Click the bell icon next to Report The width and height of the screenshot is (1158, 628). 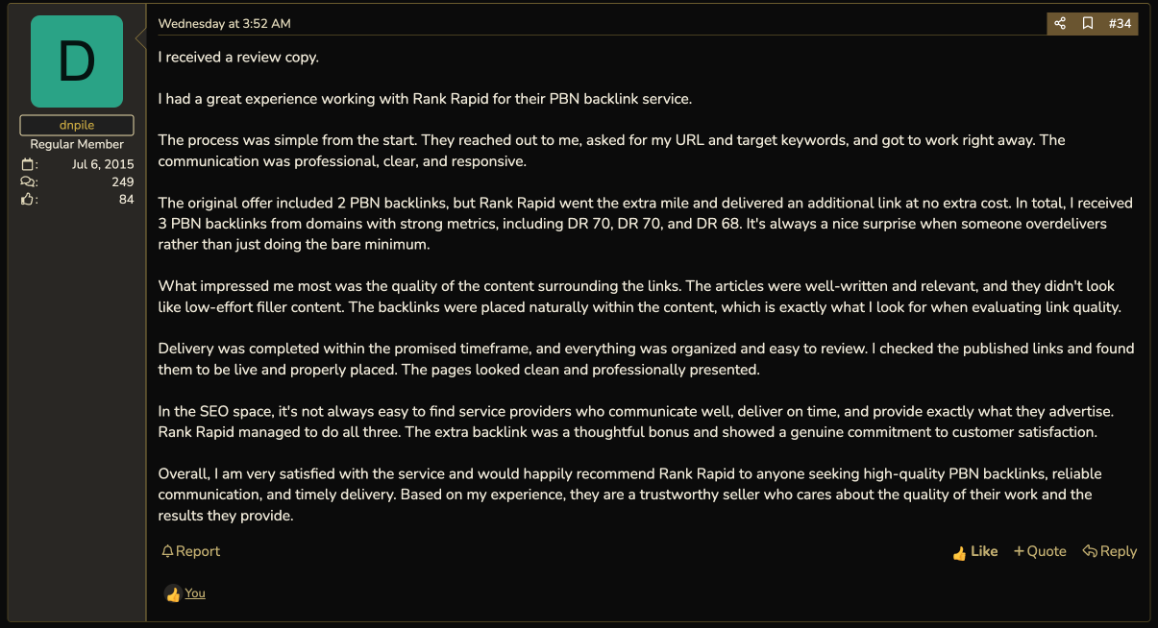(168, 551)
